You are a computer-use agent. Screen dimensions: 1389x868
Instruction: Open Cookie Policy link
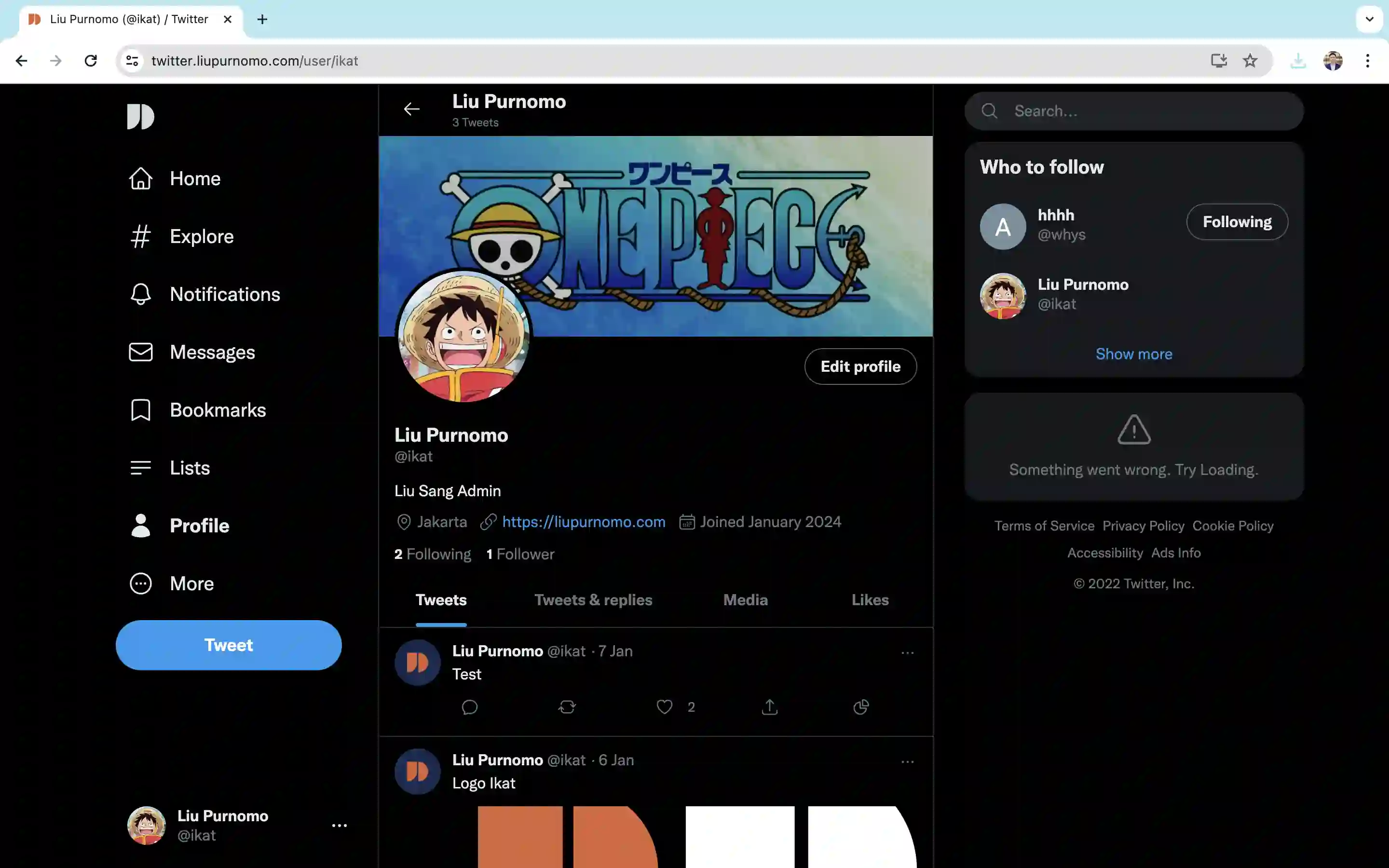tap(1233, 526)
